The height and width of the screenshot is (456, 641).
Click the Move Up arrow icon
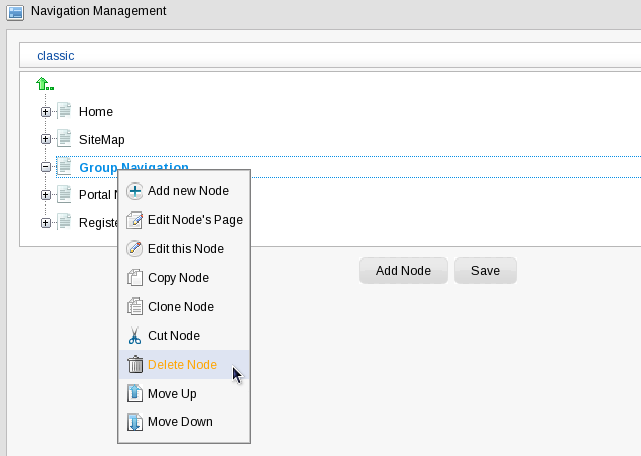tap(136, 394)
